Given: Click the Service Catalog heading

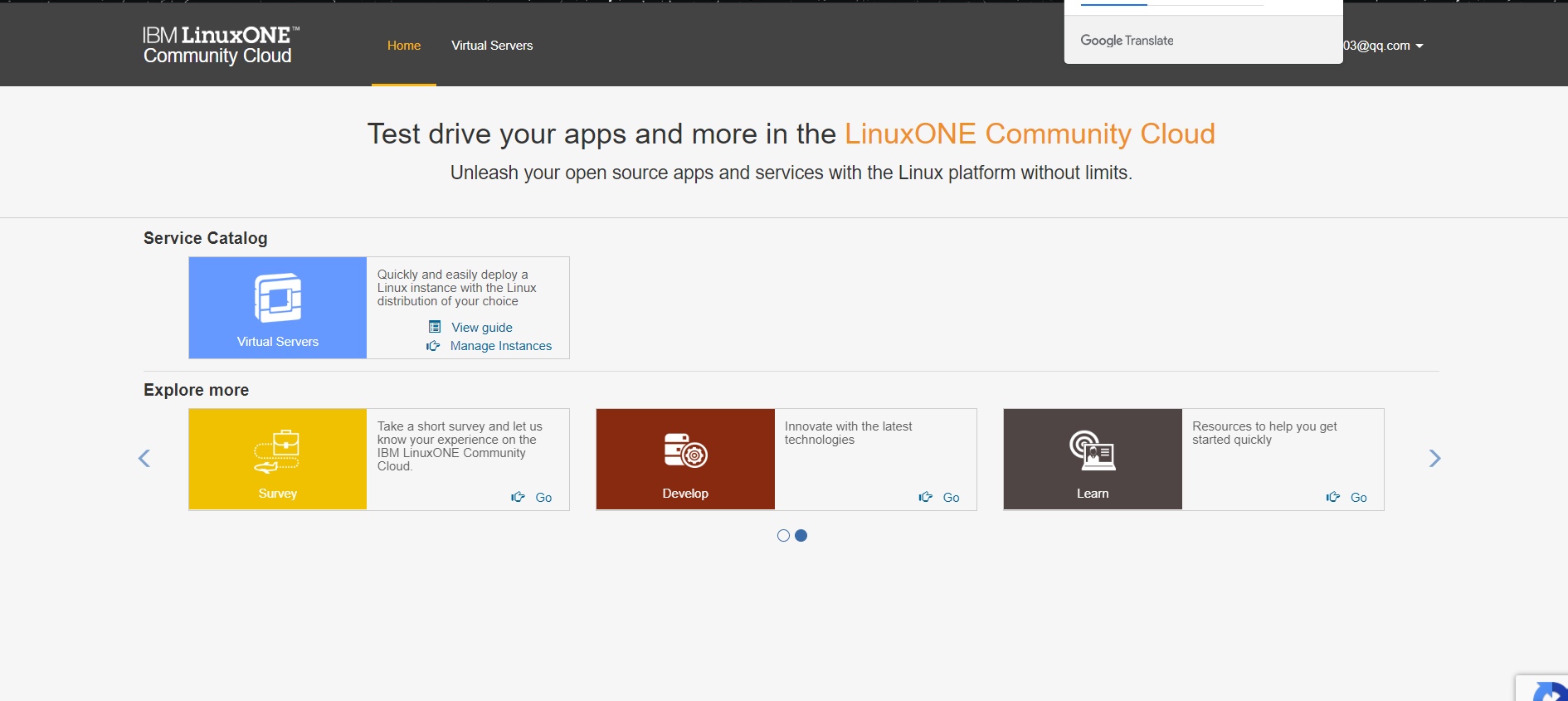Looking at the screenshot, I should point(205,238).
